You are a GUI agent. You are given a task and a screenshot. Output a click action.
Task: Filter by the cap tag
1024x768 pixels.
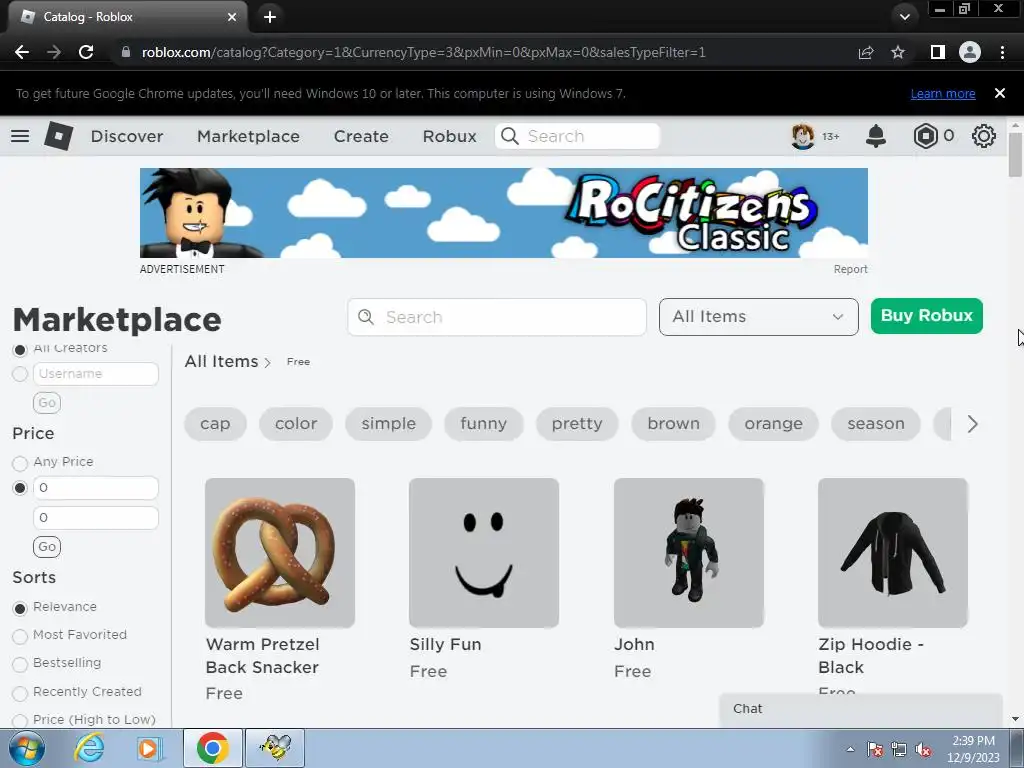[215, 424]
